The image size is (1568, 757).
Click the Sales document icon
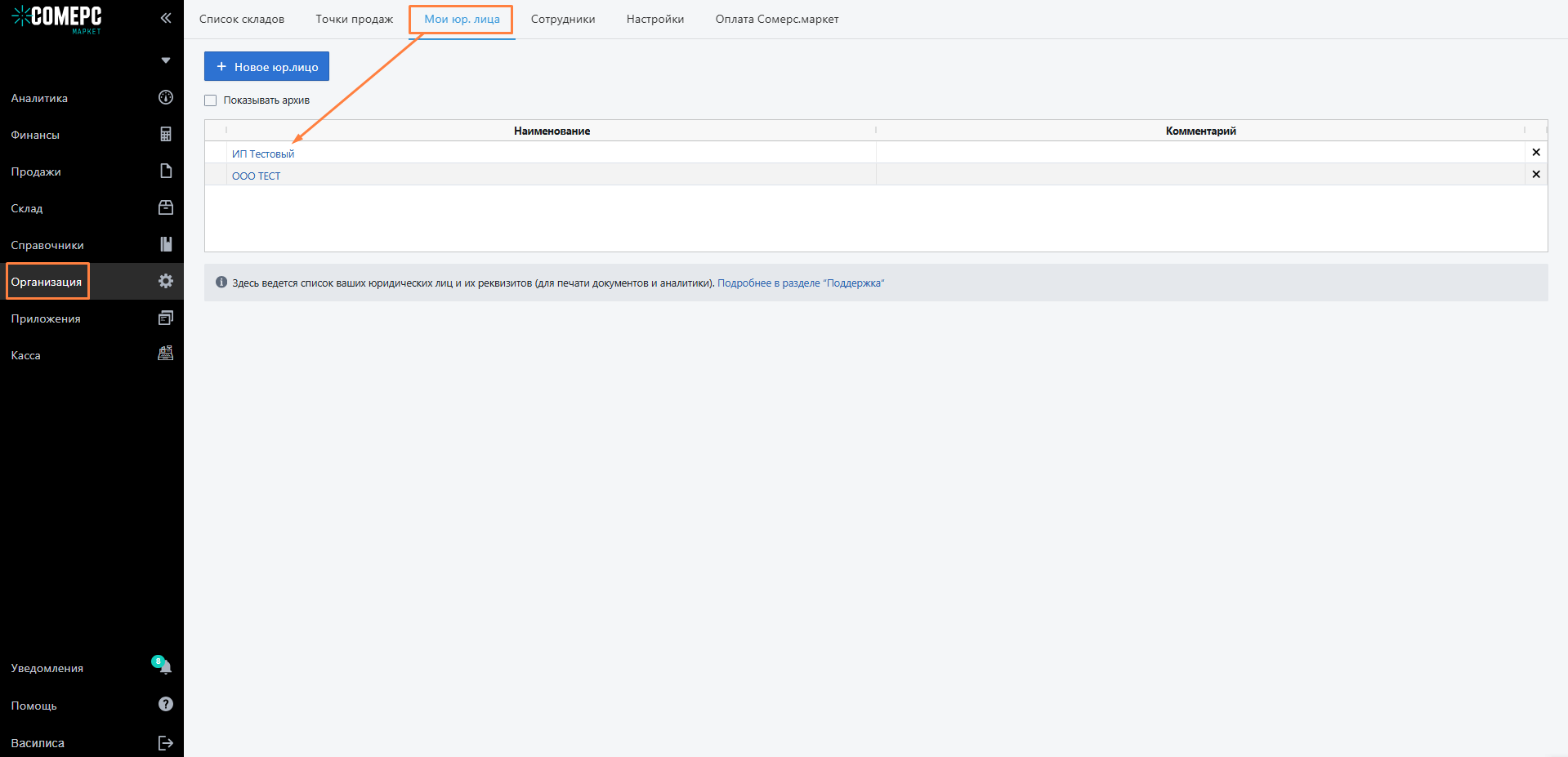pos(165,171)
